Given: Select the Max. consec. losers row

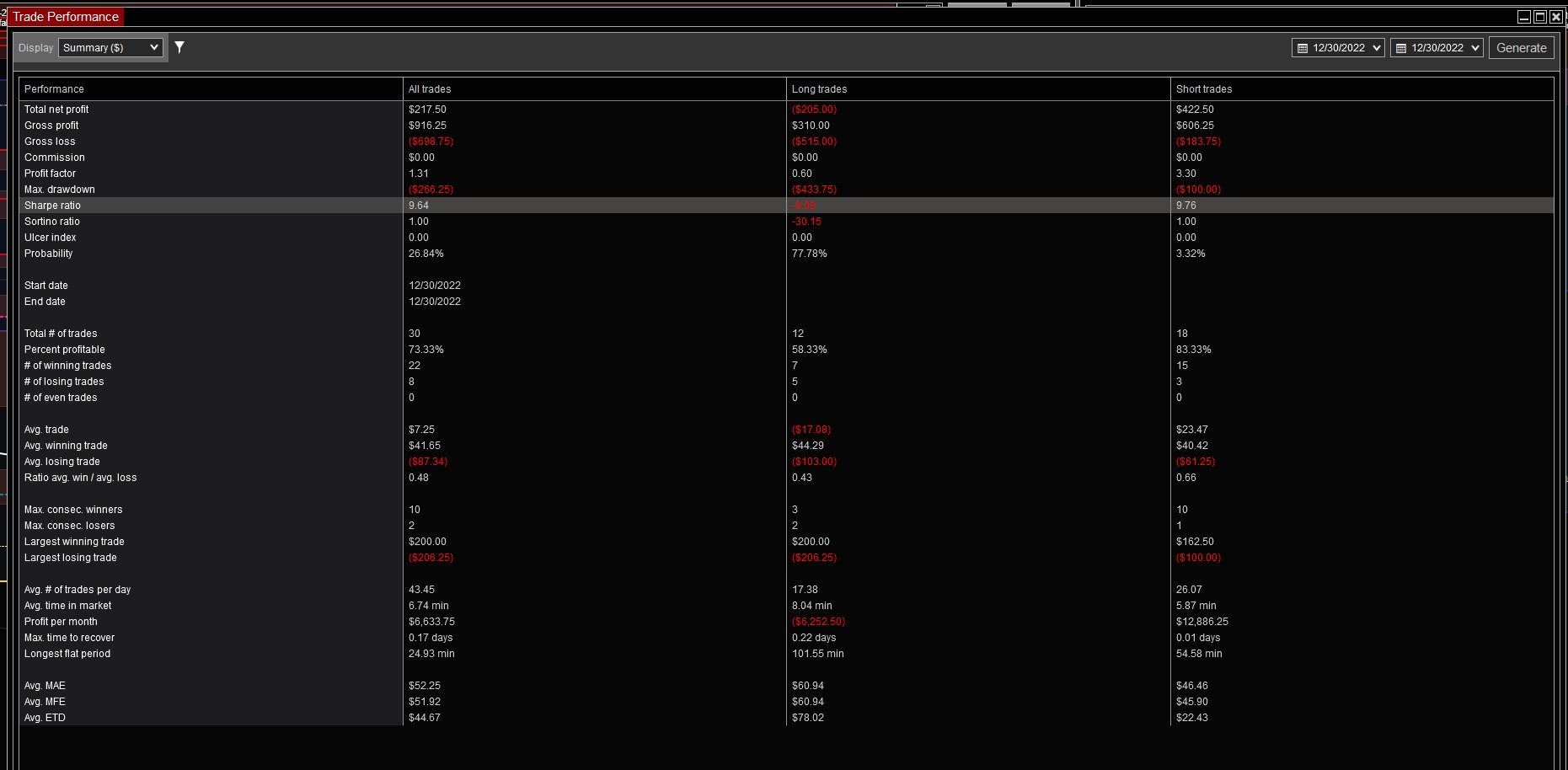Looking at the screenshot, I should [786, 526].
